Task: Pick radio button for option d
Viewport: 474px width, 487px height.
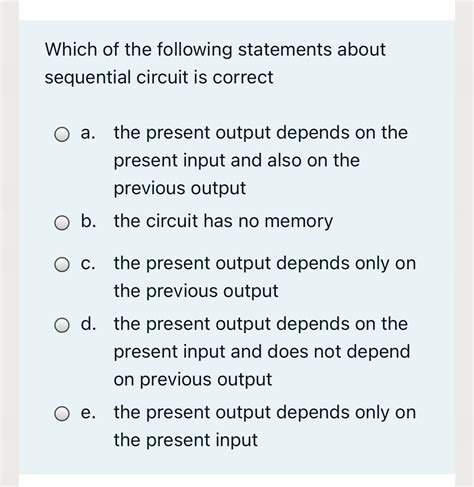Action: 62,325
